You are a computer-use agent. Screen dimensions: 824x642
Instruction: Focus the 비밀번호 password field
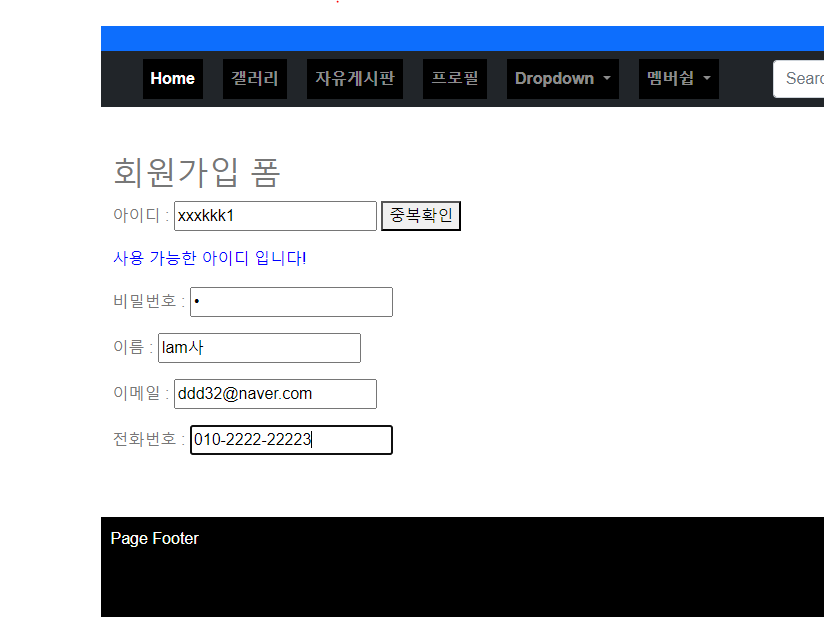291,302
